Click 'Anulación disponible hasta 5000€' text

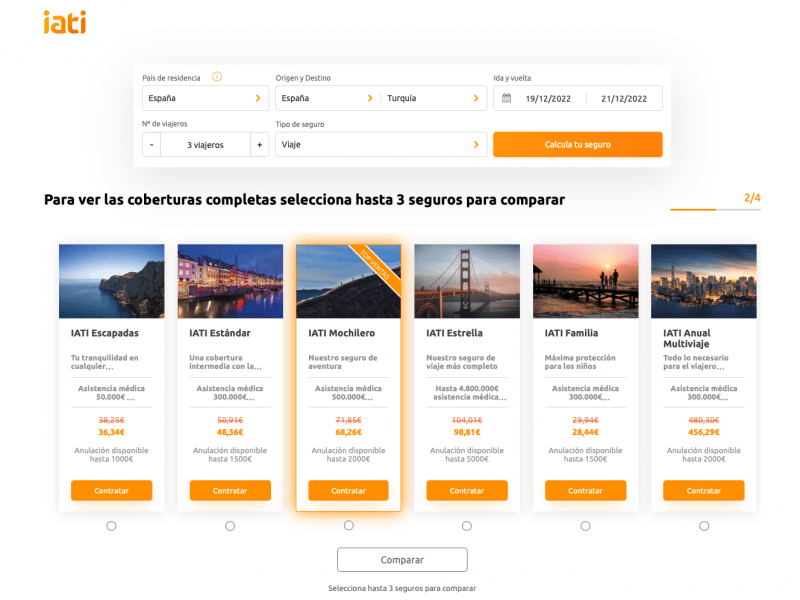[x=467, y=455]
